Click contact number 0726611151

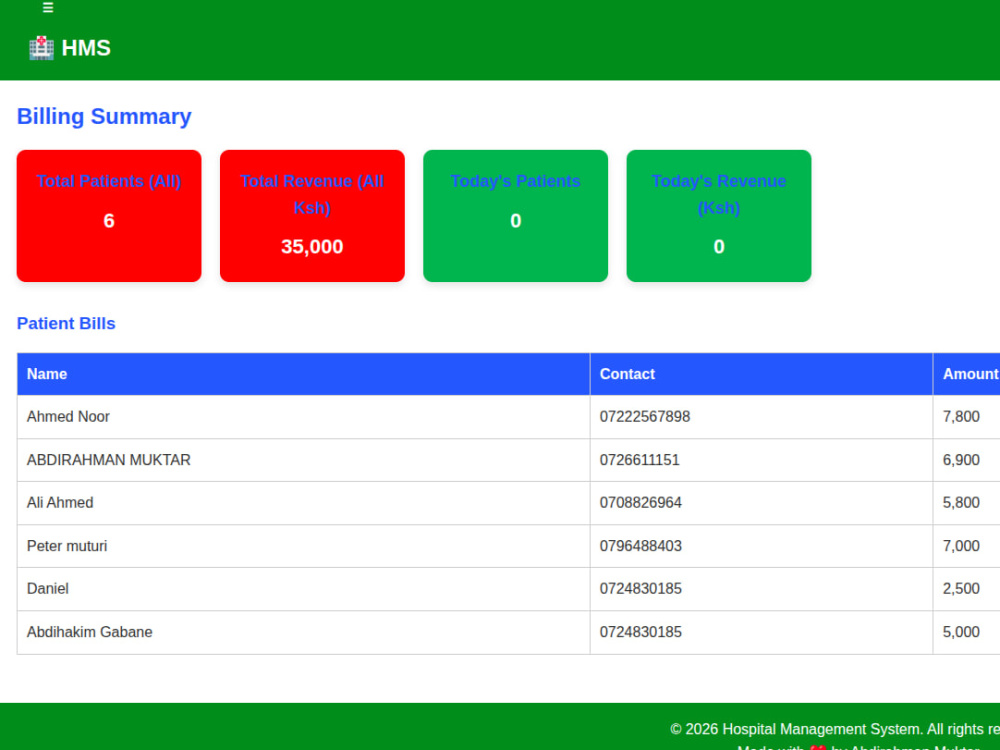click(640, 460)
